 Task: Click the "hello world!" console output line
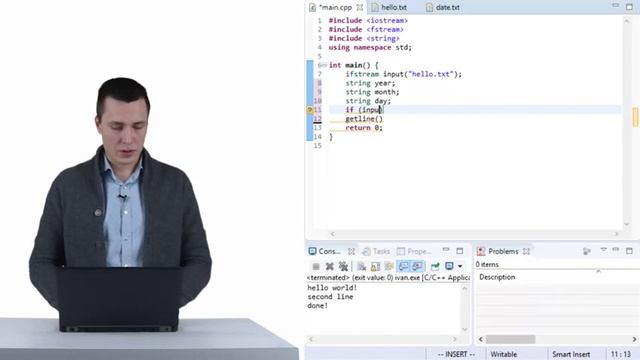click(332, 288)
